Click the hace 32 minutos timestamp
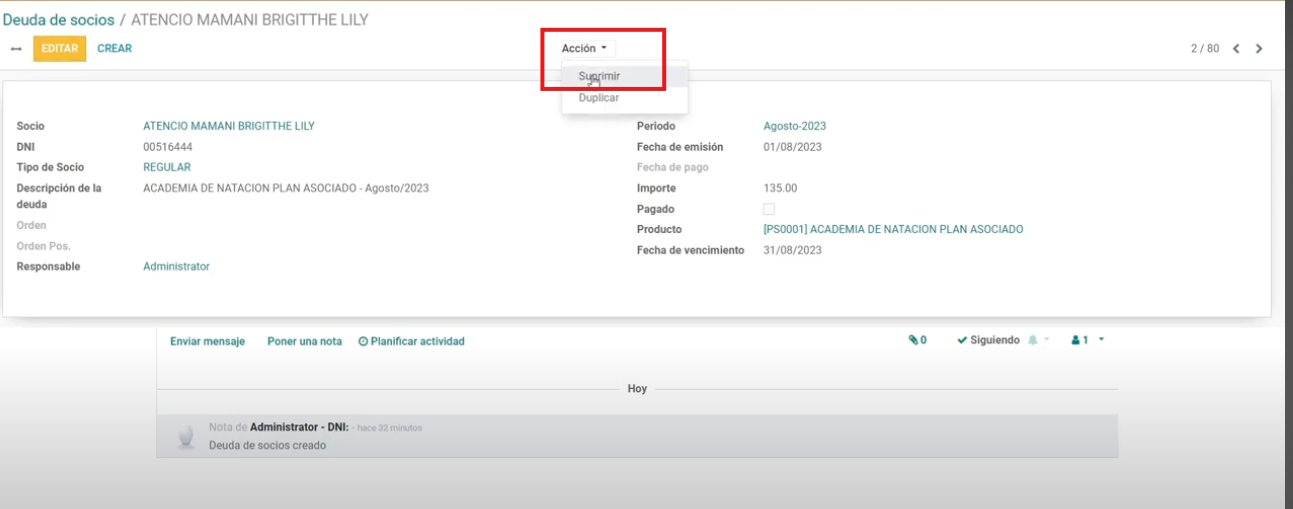Image resolution: width=1293 pixels, height=509 pixels. (389, 428)
